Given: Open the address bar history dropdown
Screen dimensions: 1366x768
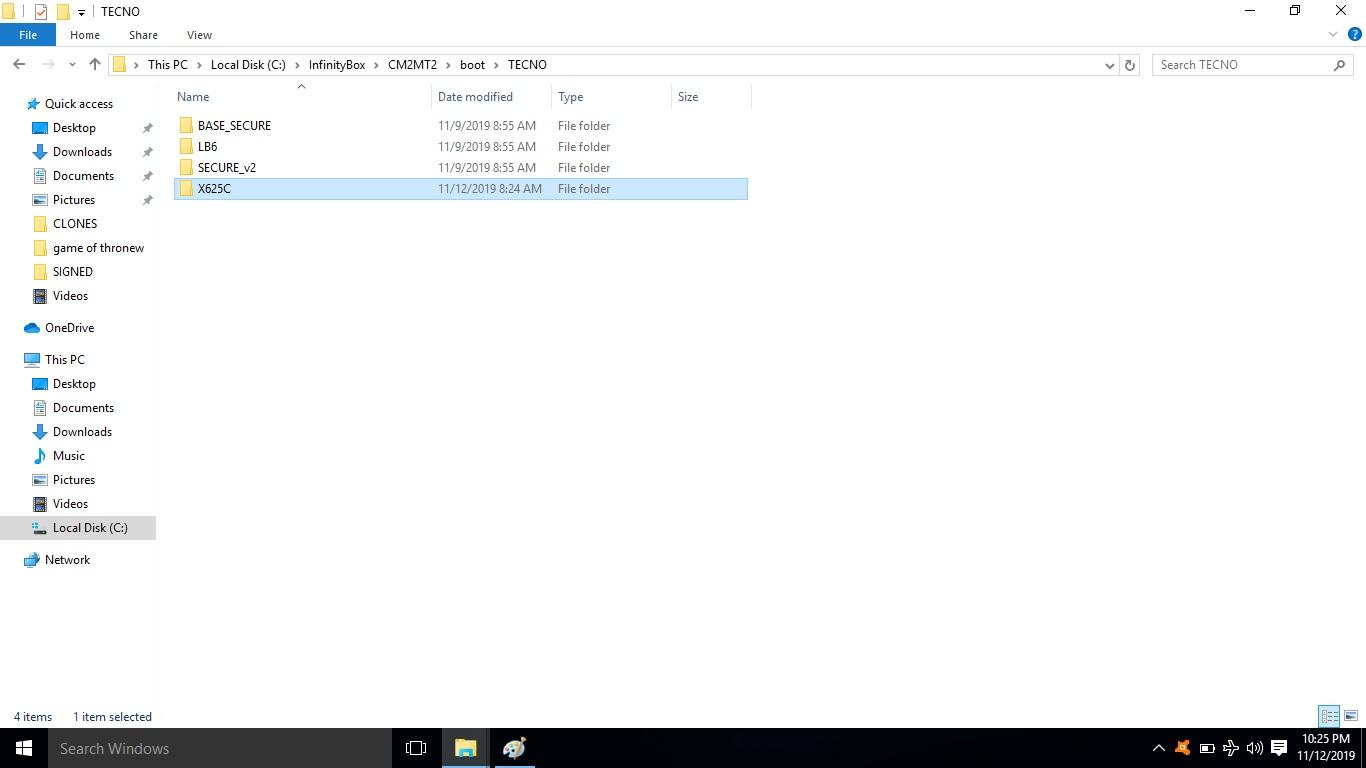Looking at the screenshot, I should click(x=1109, y=65).
